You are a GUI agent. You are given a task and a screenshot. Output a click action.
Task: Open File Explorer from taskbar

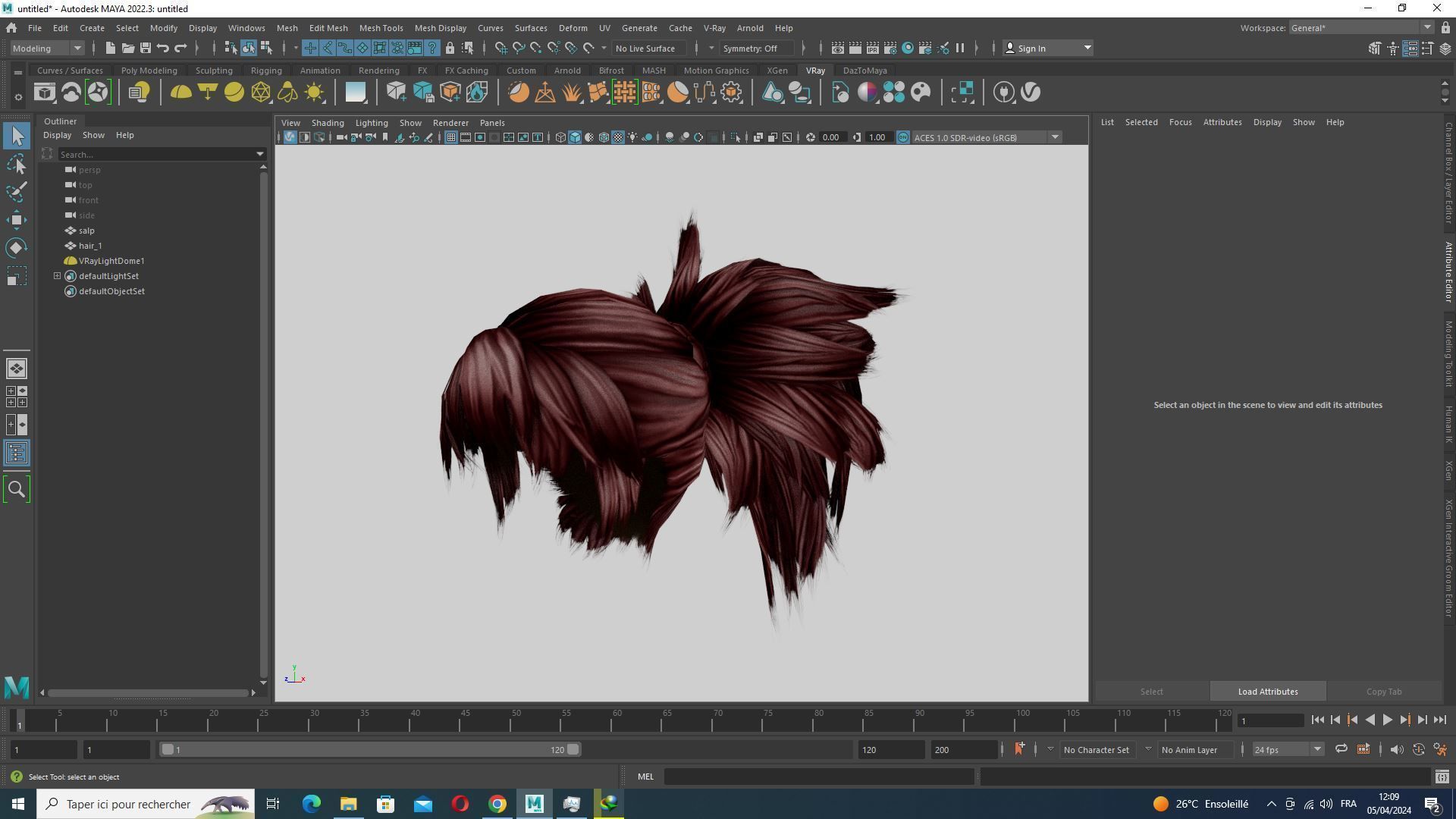coord(348,804)
